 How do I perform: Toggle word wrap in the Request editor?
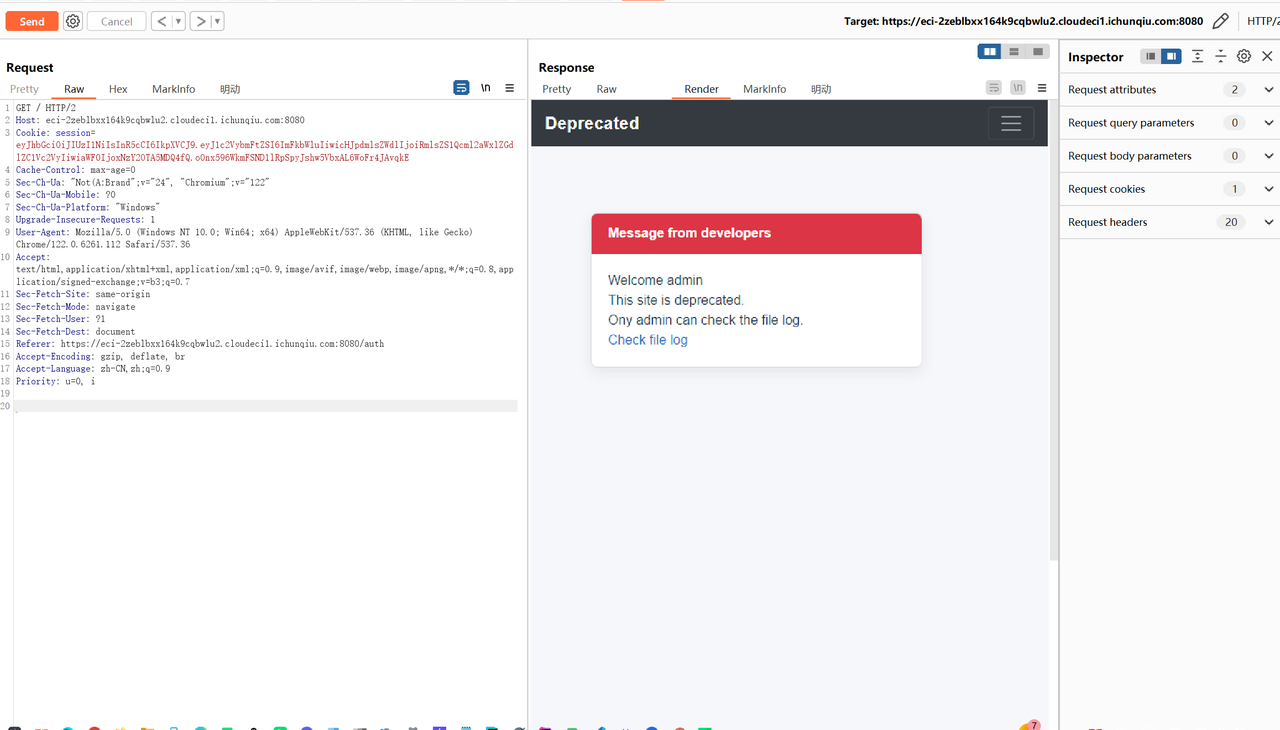461,88
